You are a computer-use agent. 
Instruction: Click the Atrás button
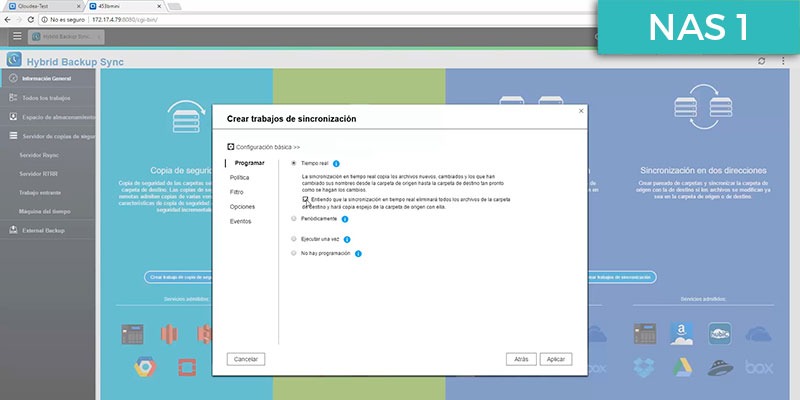coord(521,359)
